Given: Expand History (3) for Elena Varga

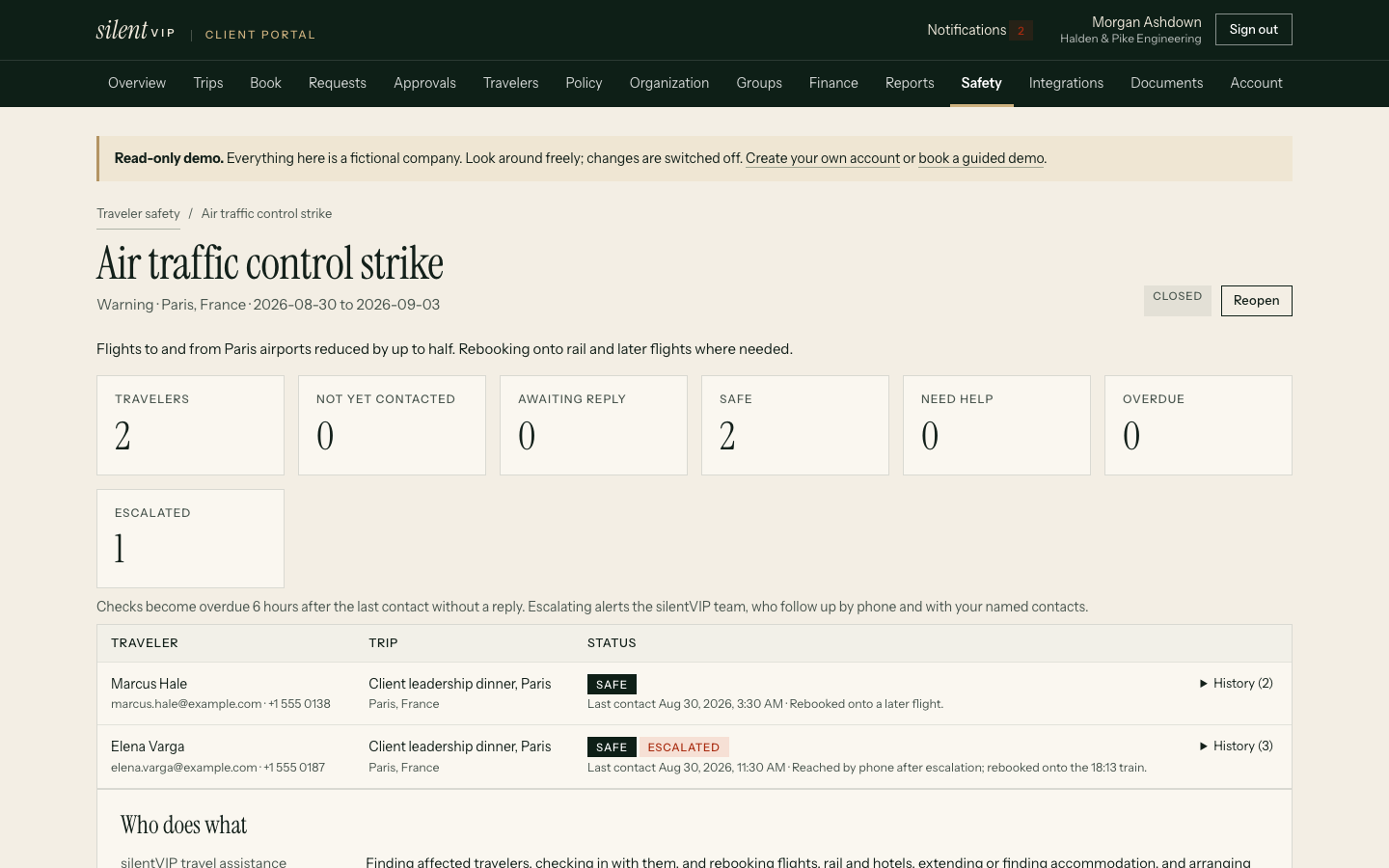Looking at the screenshot, I should tap(1236, 746).
